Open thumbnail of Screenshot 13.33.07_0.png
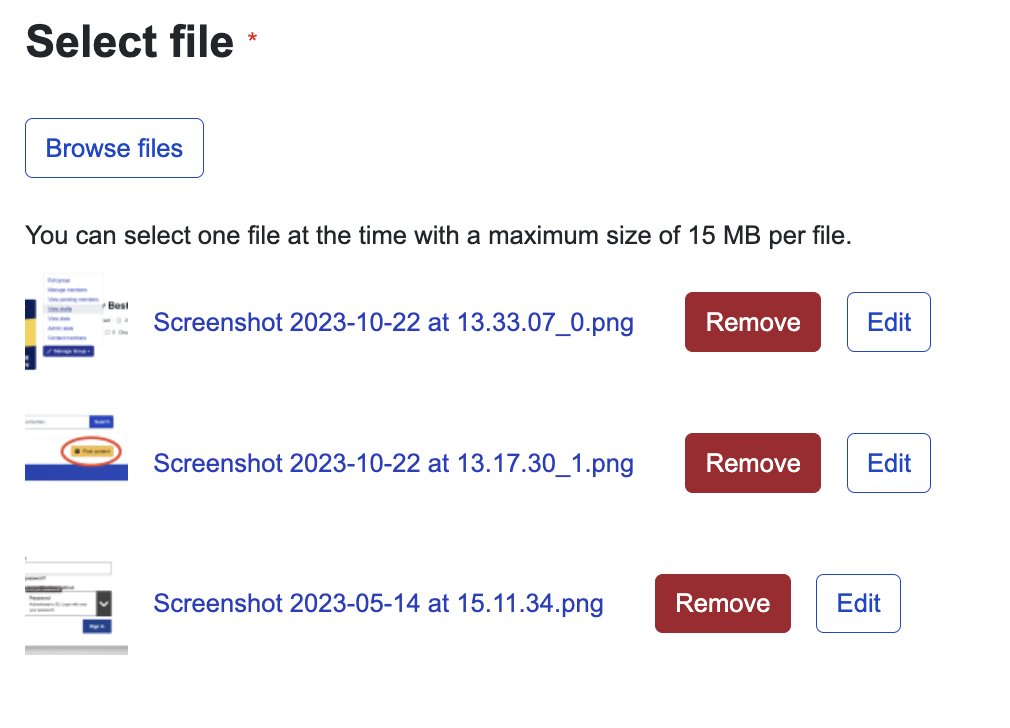 tap(76, 322)
